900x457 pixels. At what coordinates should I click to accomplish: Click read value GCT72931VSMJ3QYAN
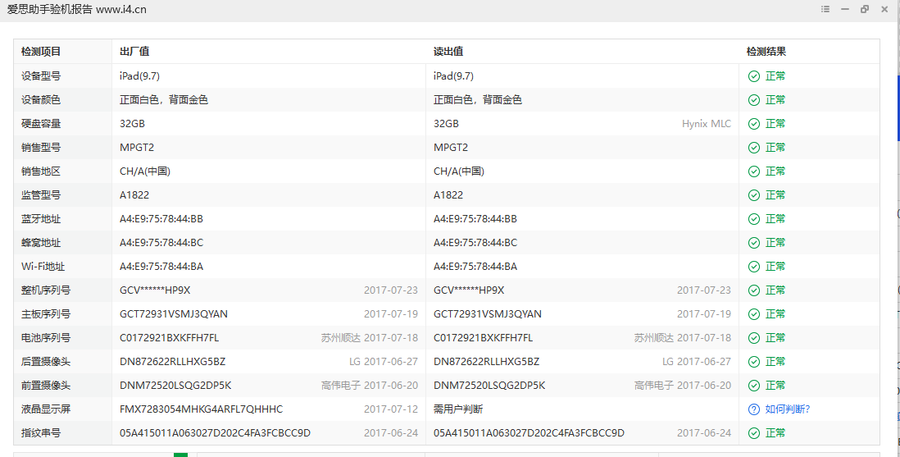[x=487, y=314]
